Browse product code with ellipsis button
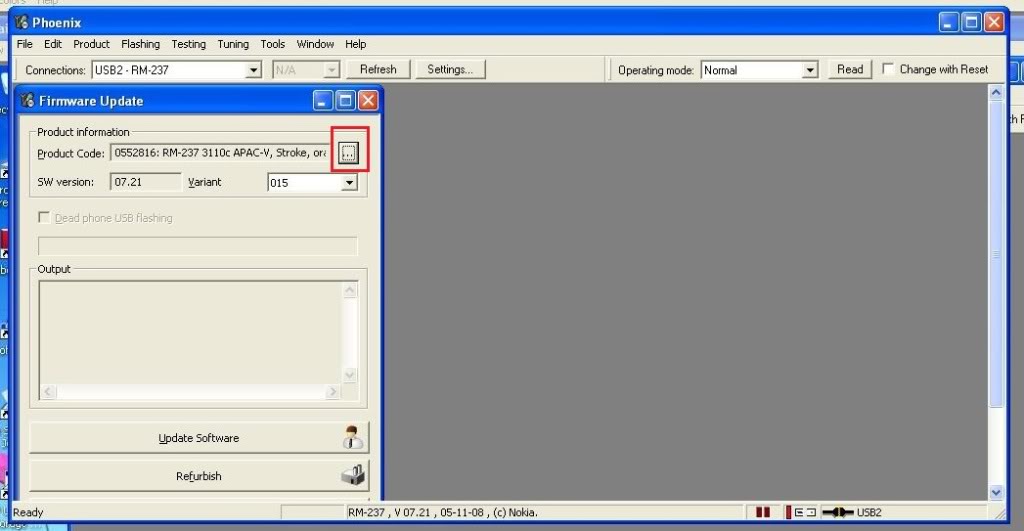Viewport: 1024px width, 531px height. click(348, 153)
